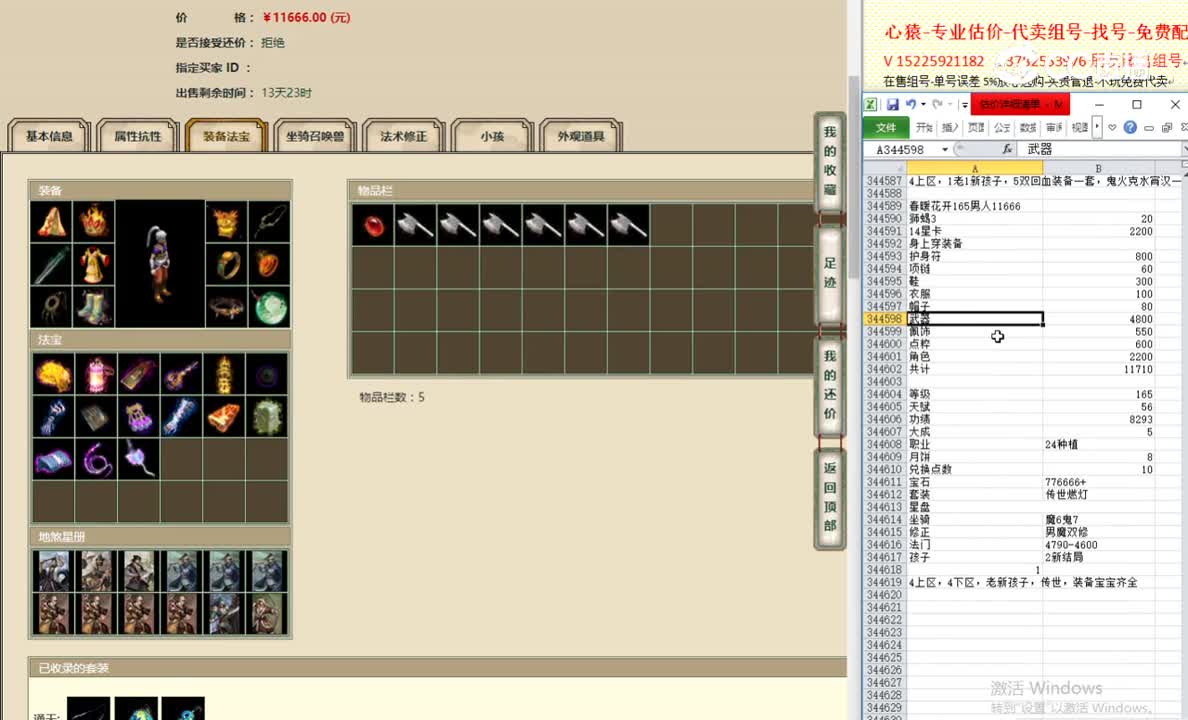1188x720 pixels.
Task: Select the dreamcatcher pendant equipment icon
Action: [52, 307]
